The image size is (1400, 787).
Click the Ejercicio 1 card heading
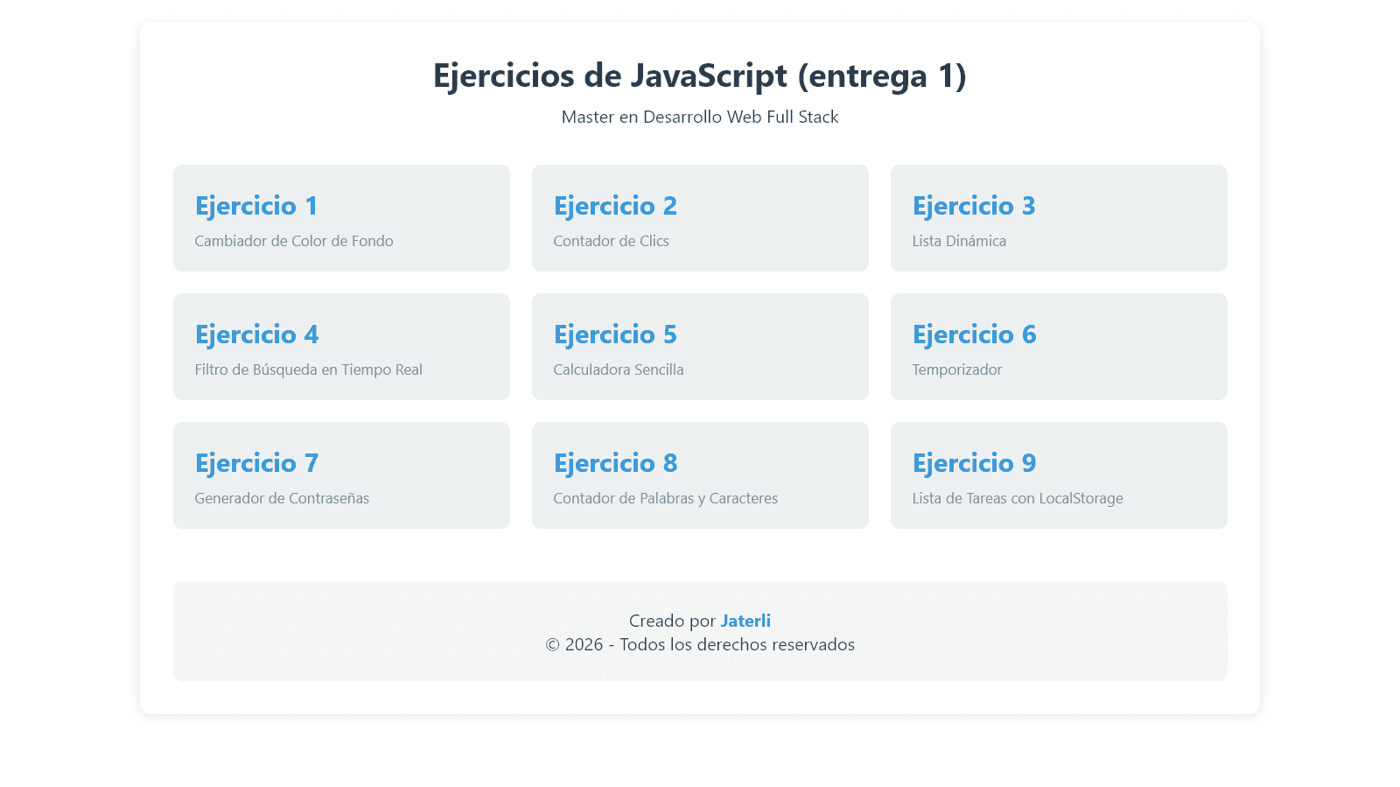pos(256,205)
